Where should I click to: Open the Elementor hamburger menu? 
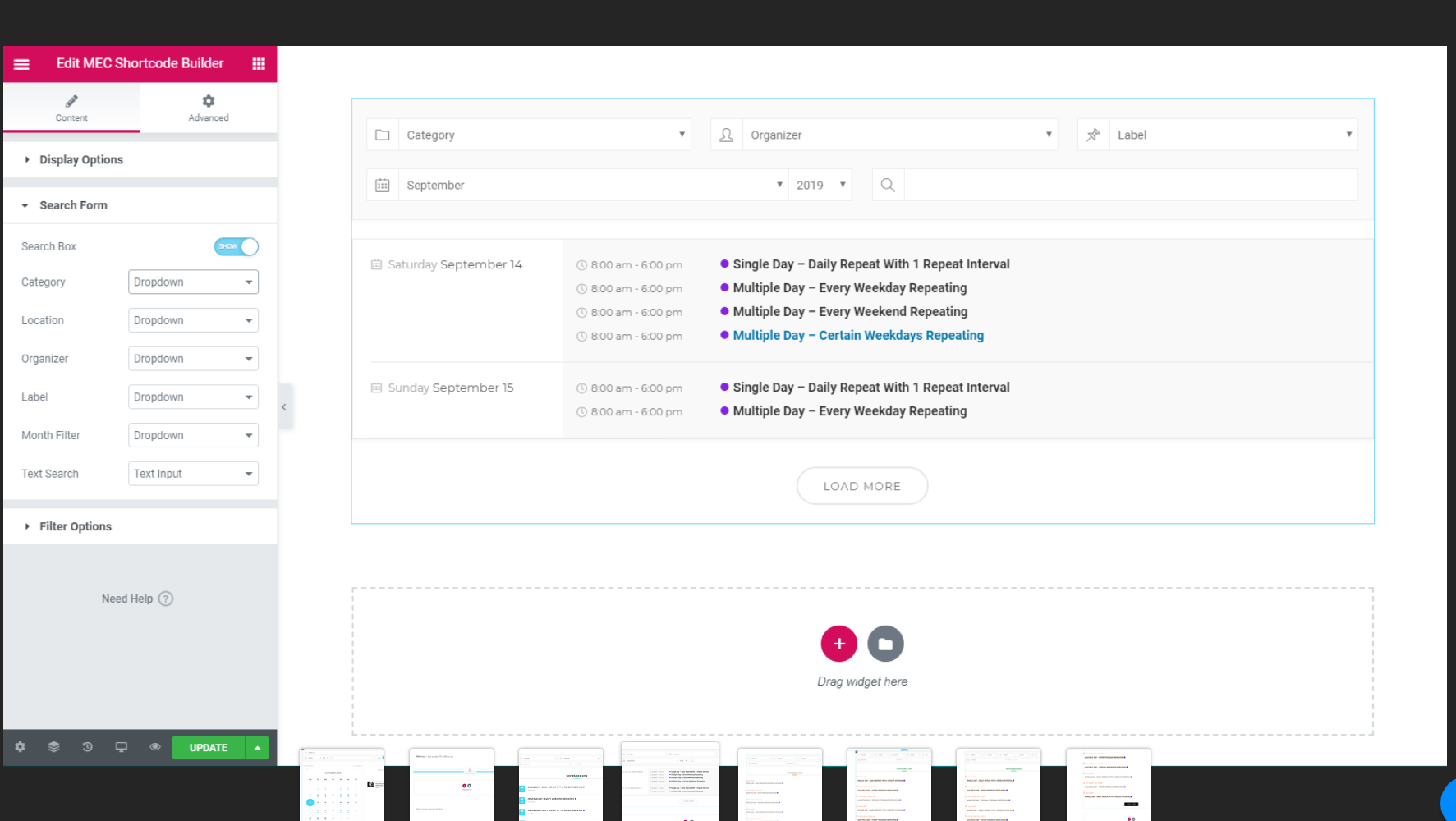(x=21, y=63)
